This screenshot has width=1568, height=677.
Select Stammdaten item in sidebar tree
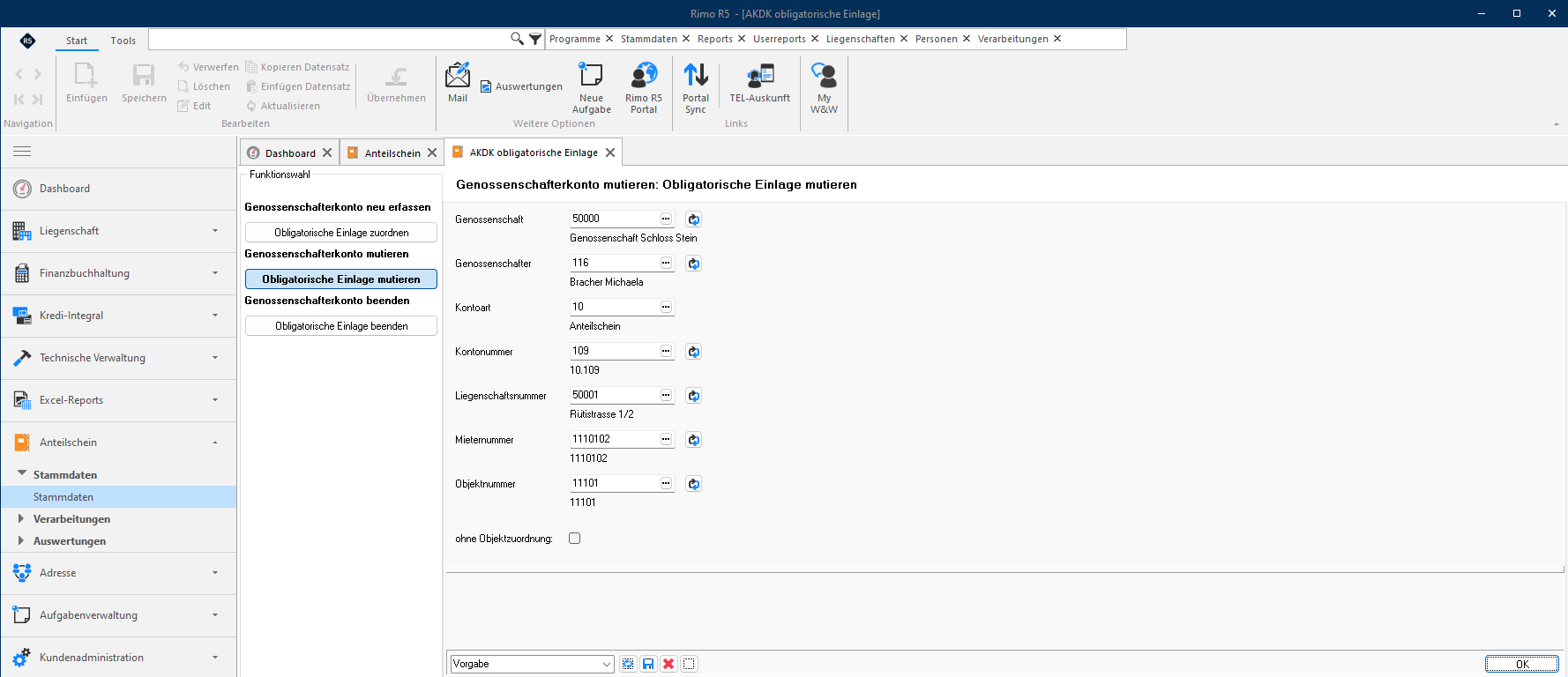119,497
